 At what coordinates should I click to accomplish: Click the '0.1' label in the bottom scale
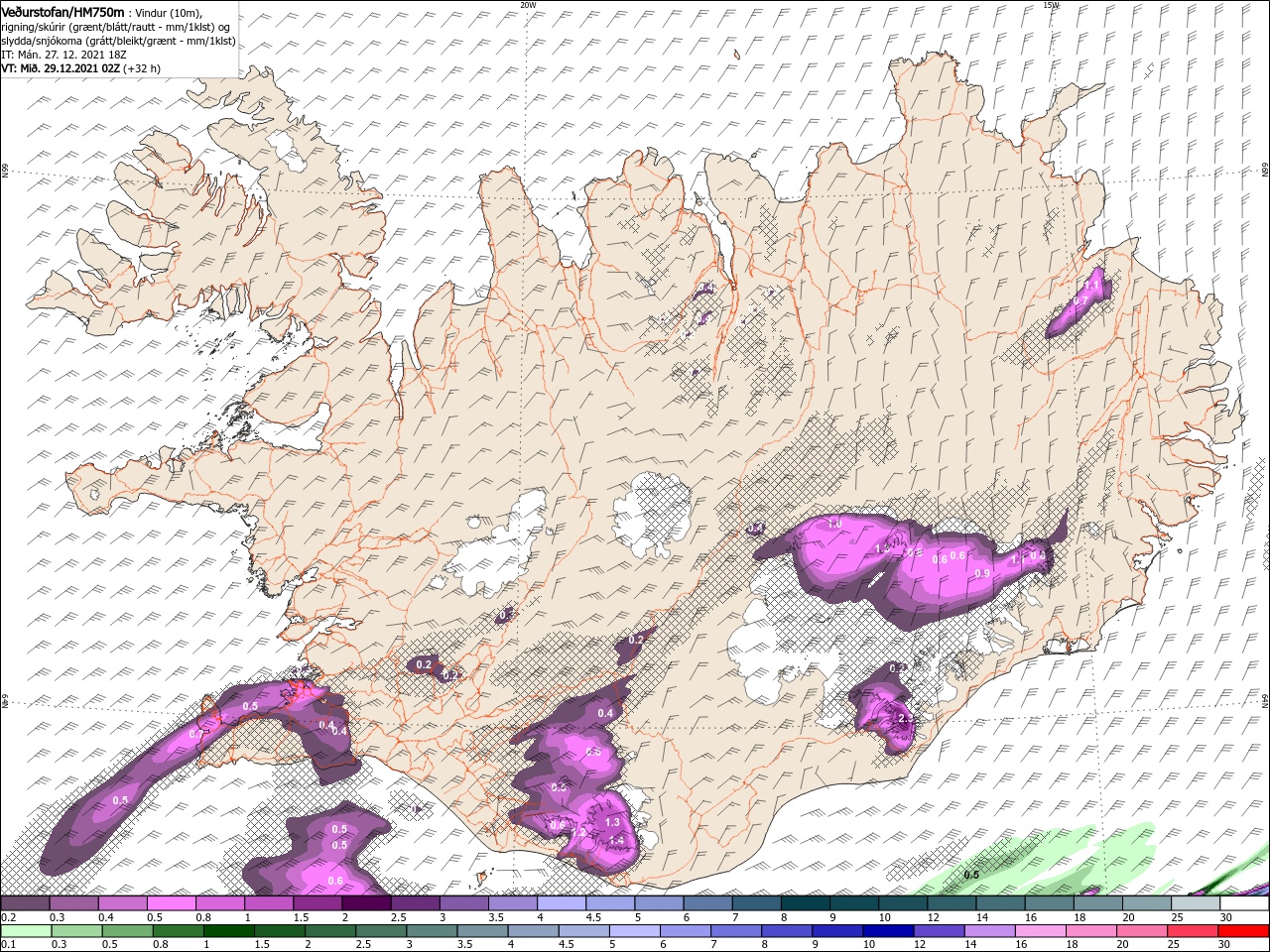click(x=8, y=946)
